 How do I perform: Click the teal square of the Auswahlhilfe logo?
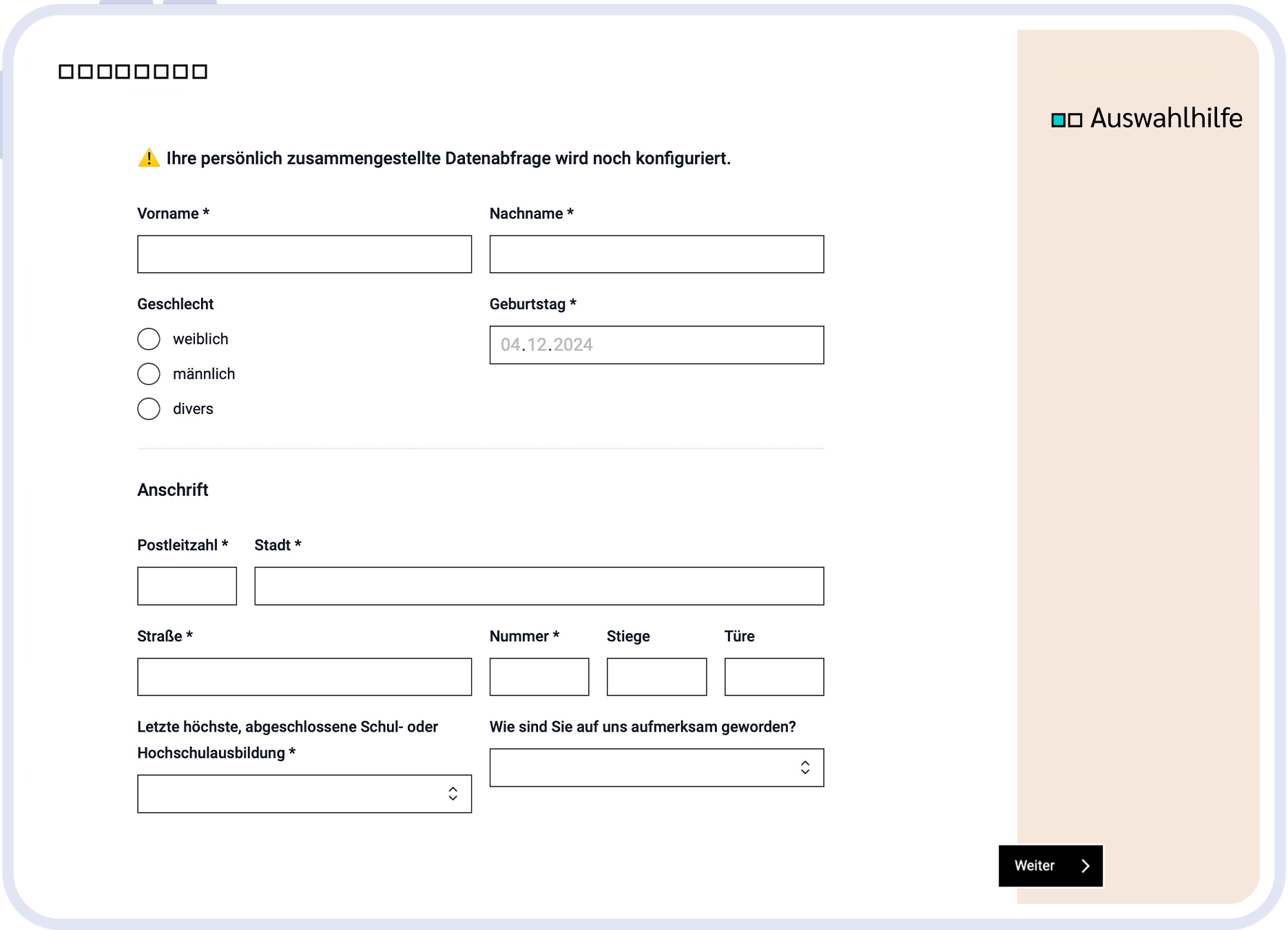coord(1058,118)
